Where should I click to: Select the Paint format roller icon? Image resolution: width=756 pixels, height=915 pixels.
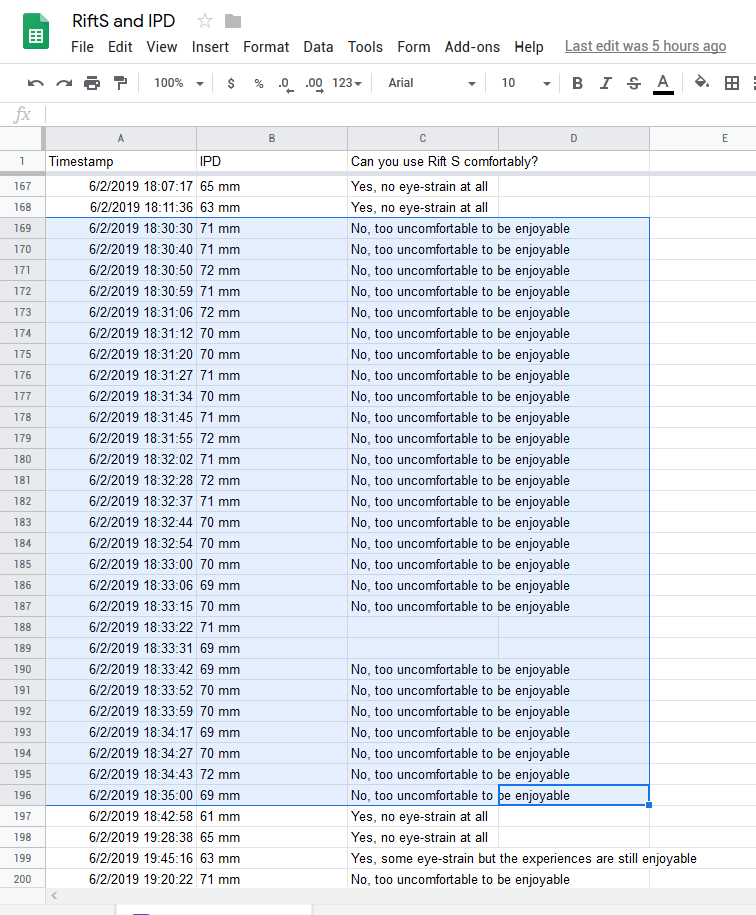pos(120,83)
